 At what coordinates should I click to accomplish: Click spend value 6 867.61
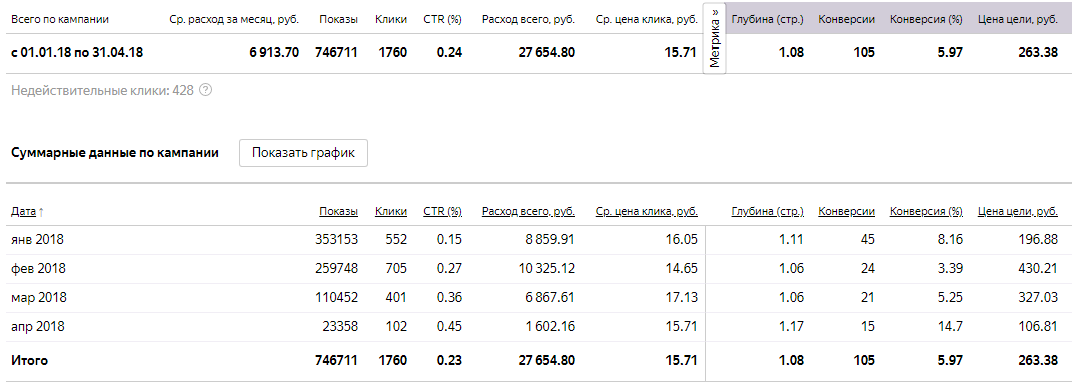pos(550,298)
